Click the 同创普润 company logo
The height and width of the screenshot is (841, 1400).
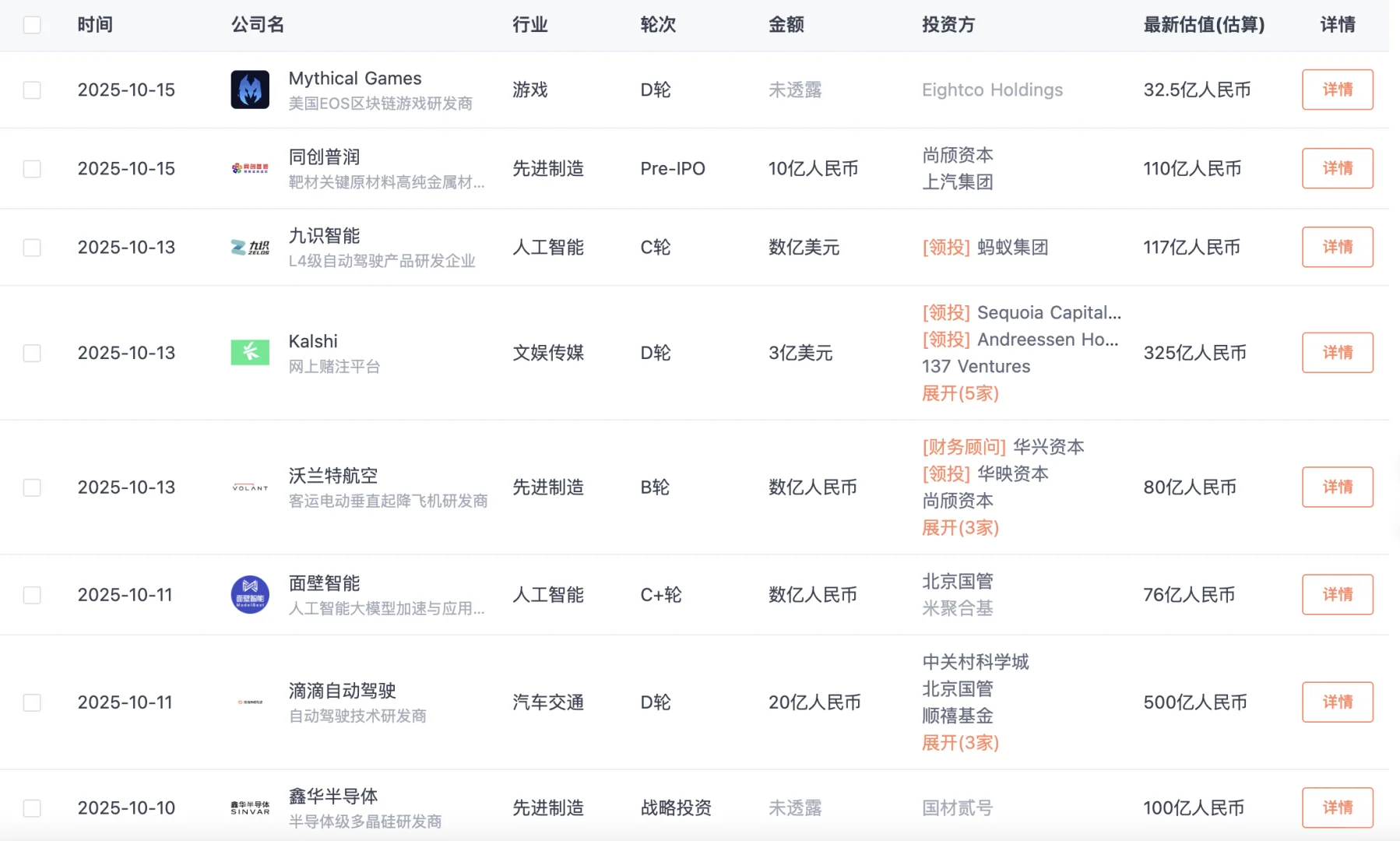click(250, 168)
